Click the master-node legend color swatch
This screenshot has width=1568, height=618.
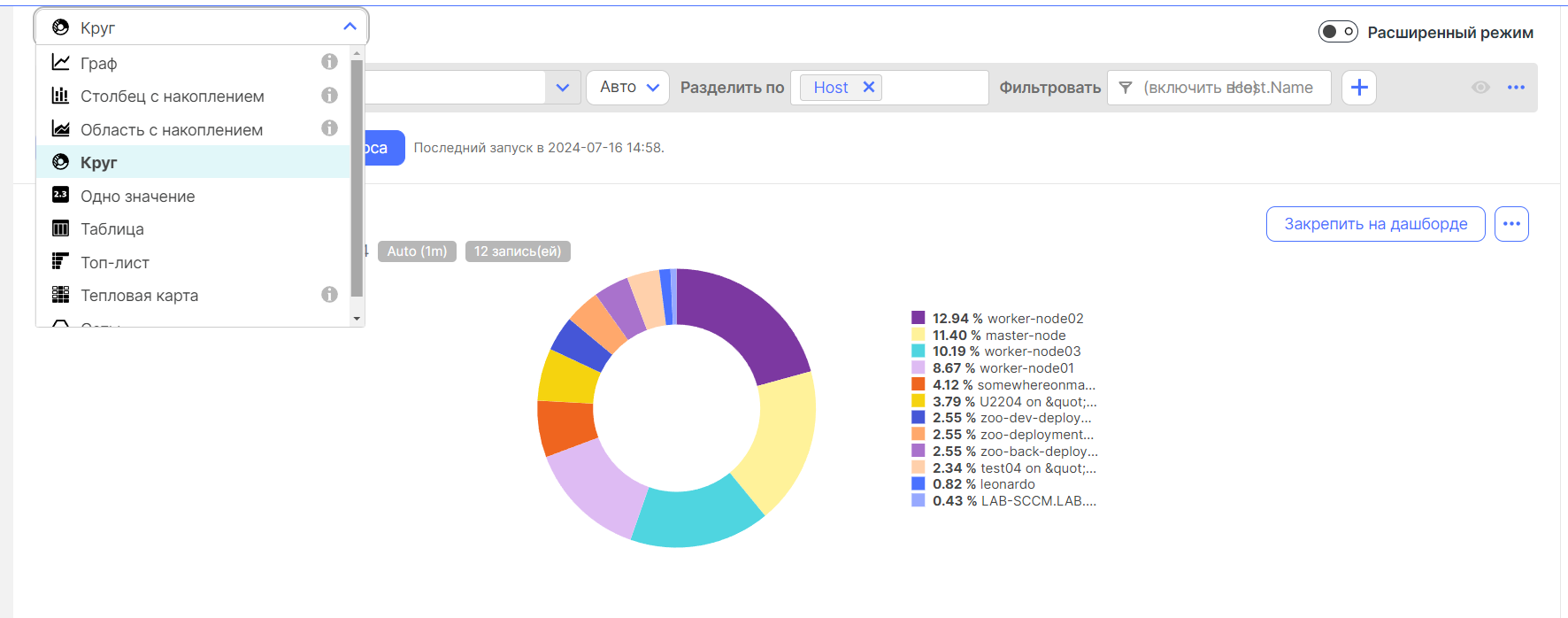[919, 336]
